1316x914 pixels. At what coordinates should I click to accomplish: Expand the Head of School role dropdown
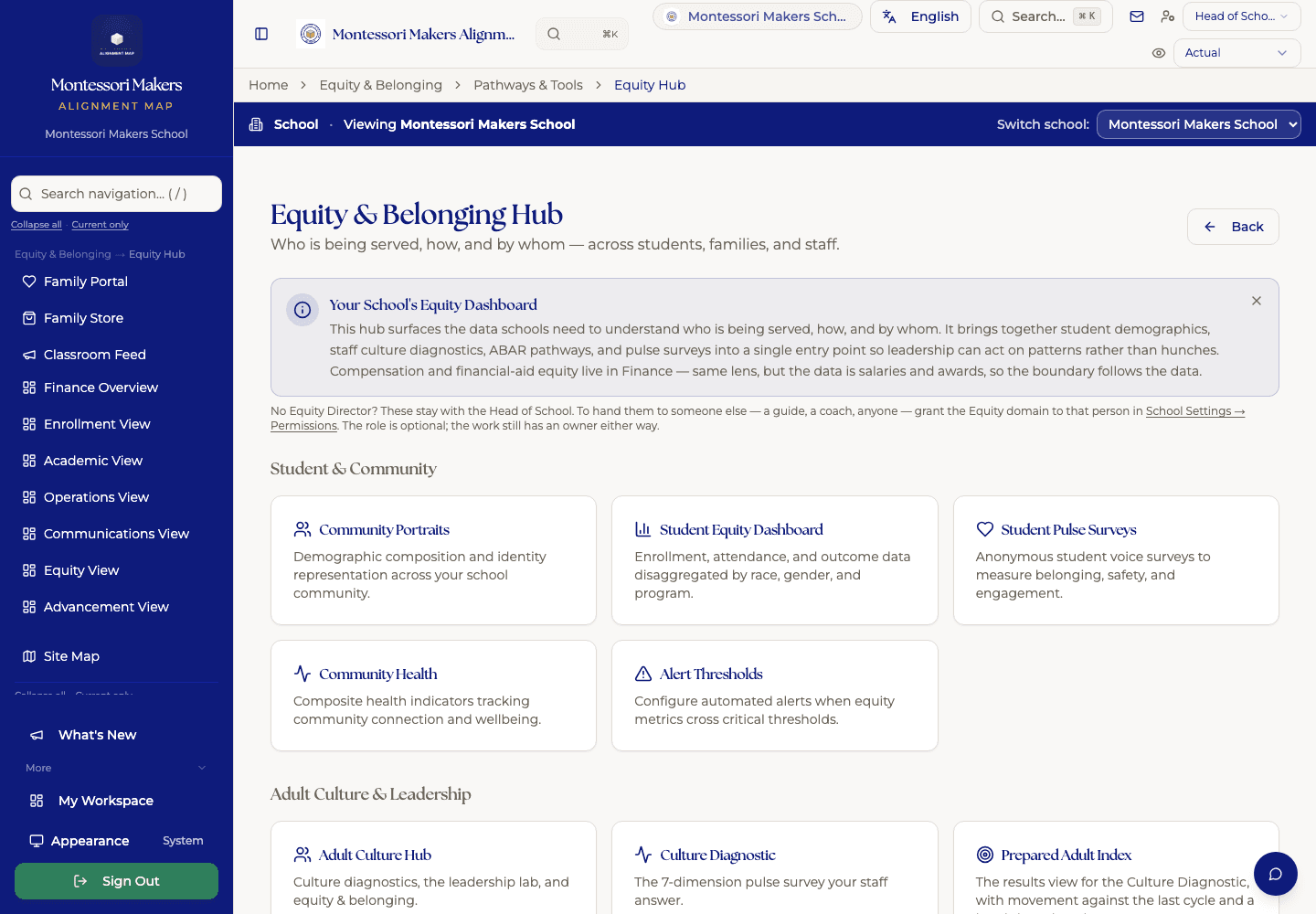point(1241,16)
